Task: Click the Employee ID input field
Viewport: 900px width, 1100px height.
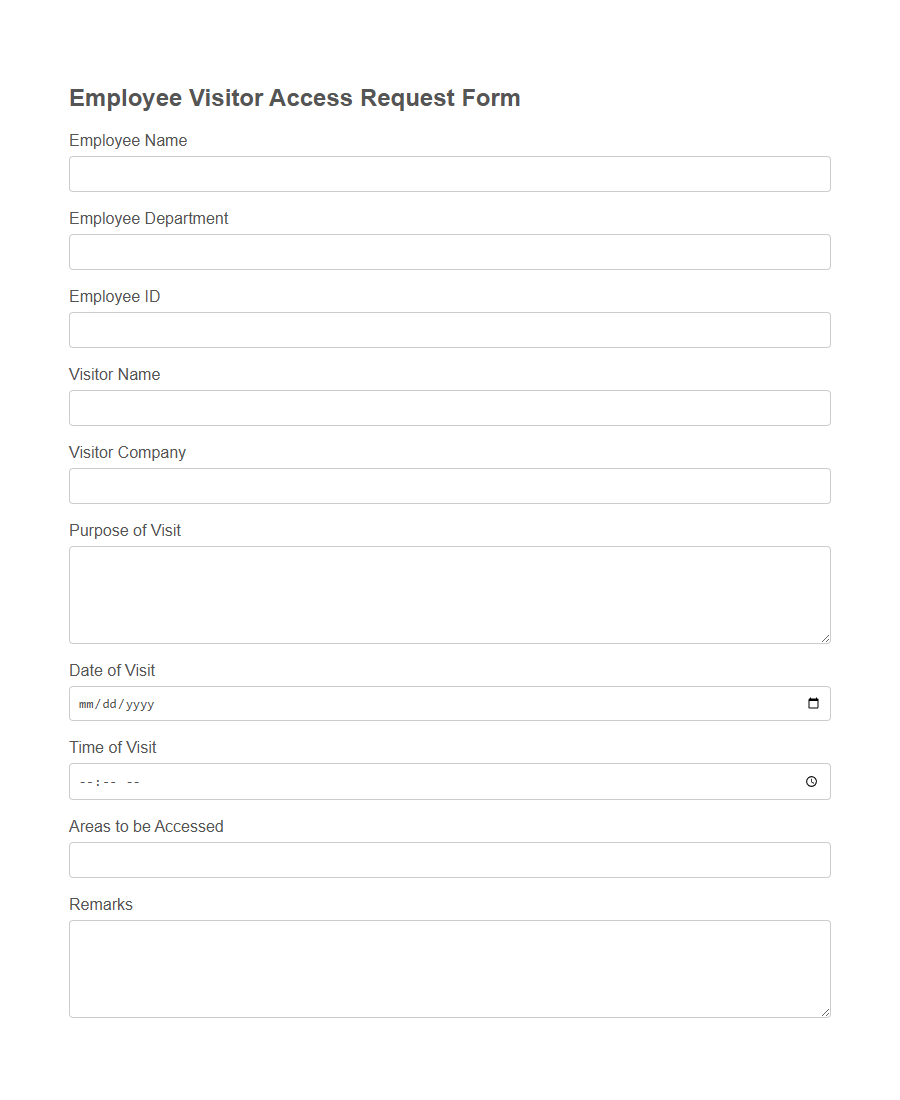Action: point(449,329)
